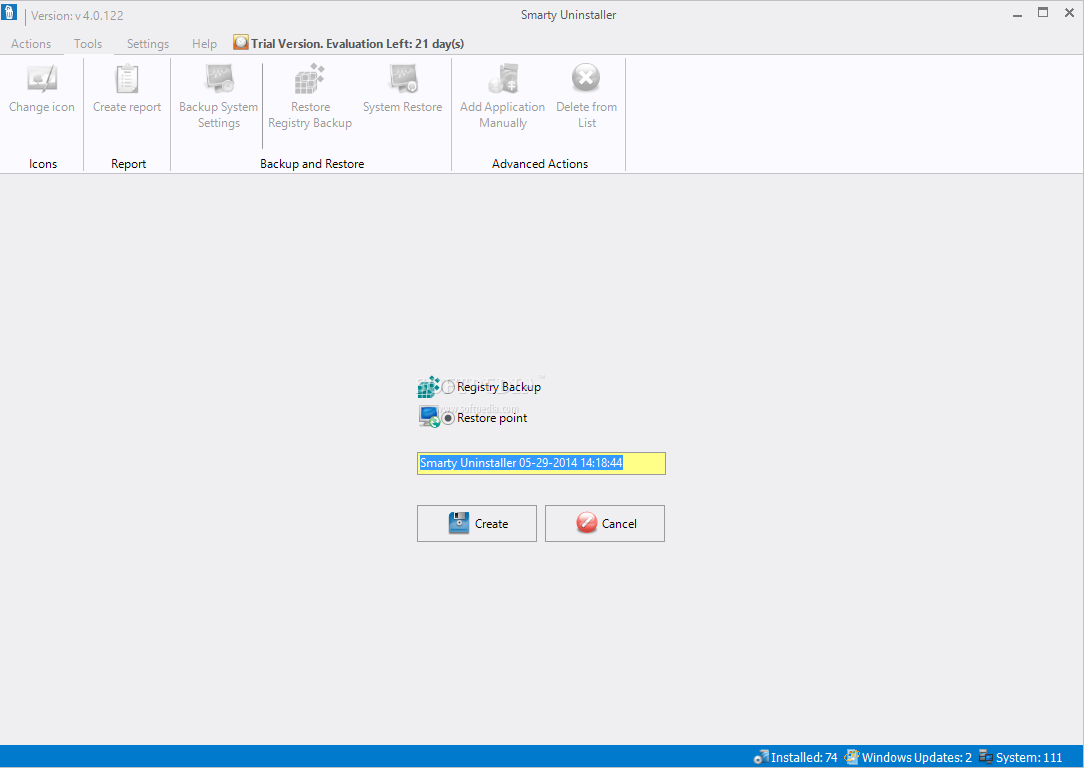Click Delete from List icon
Screen dimensions: 1084x768
click(x=586, y=78)
